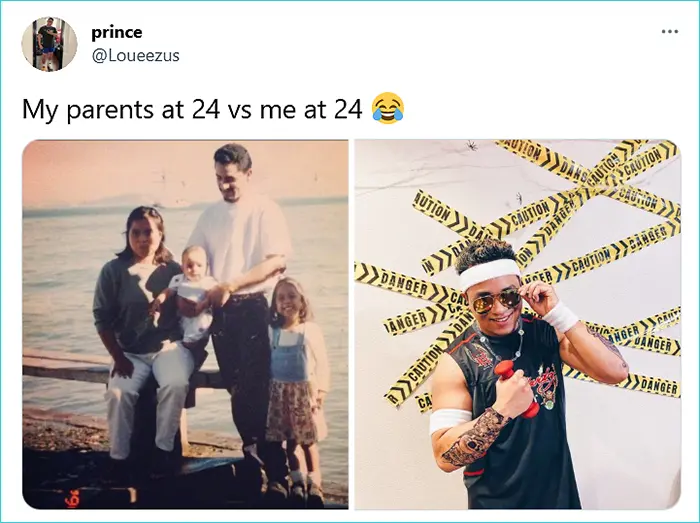
Task: Click the white wristband on the raised hand
Action: (561, 317)
